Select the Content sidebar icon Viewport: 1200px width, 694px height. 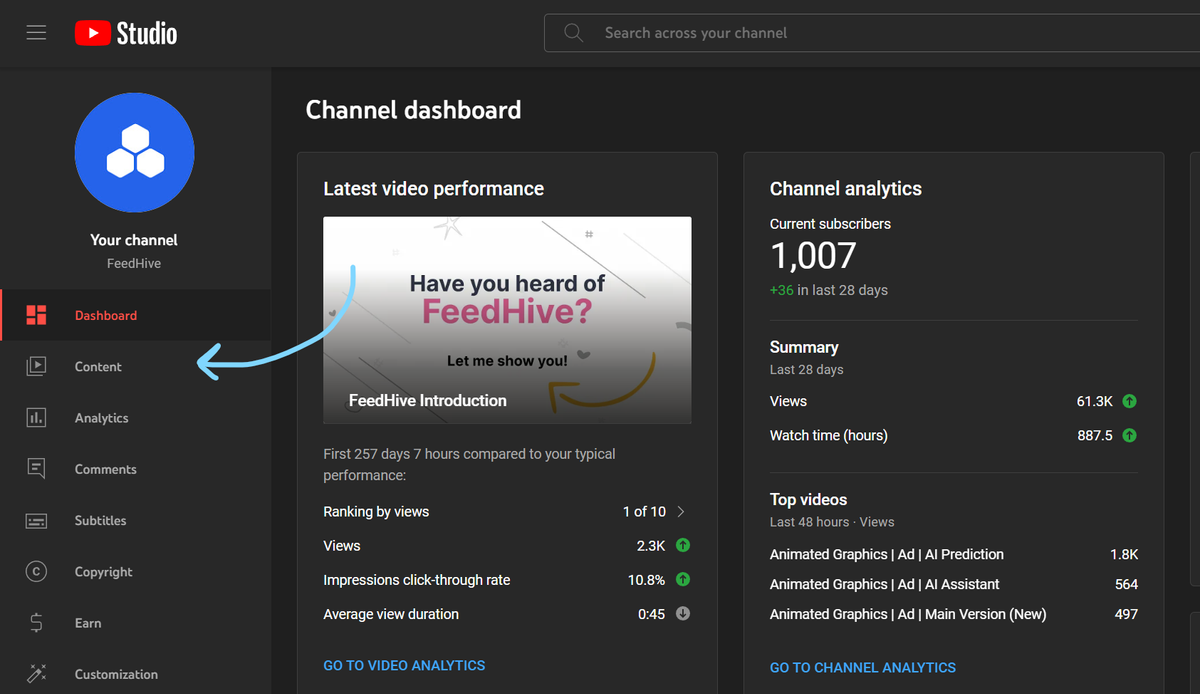coord(36,366)
